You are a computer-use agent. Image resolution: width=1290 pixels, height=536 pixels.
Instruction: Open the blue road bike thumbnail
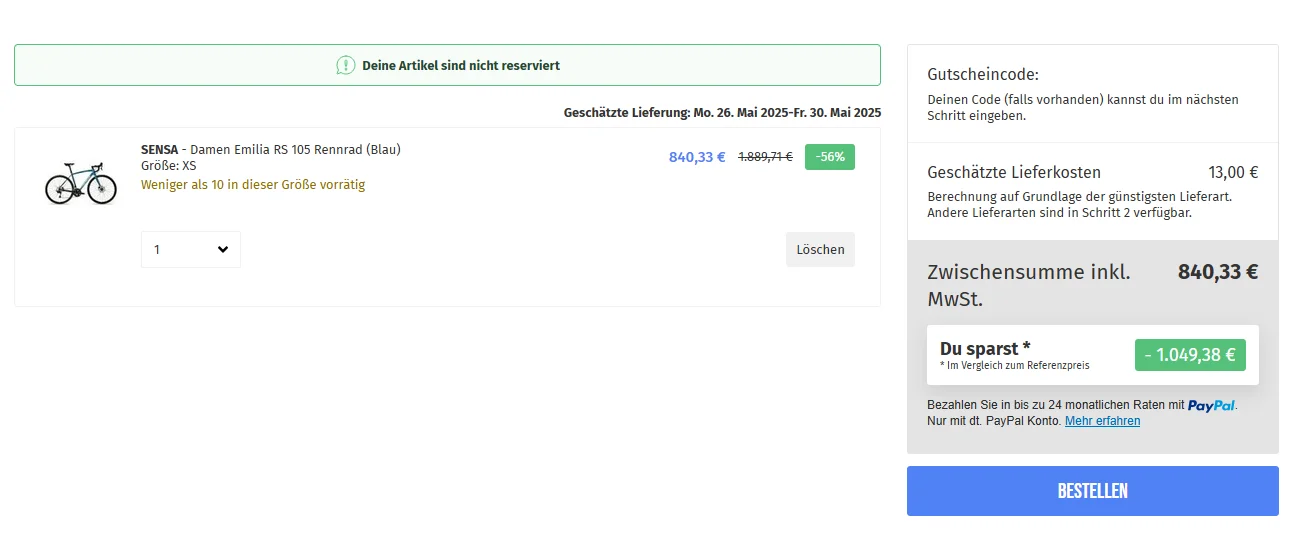pos(81,185)
